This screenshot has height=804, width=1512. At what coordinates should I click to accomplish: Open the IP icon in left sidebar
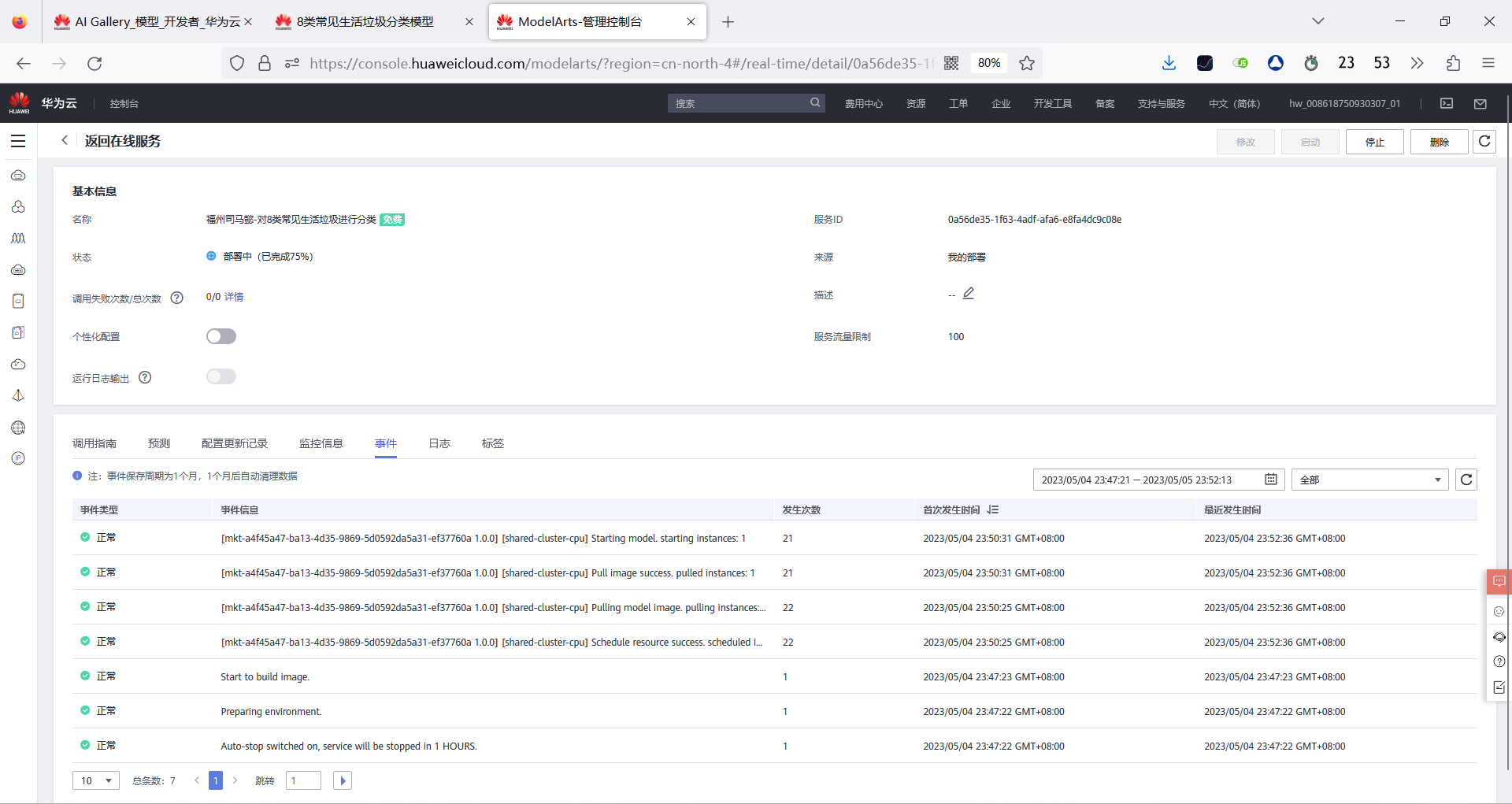[x=18, y=458]
